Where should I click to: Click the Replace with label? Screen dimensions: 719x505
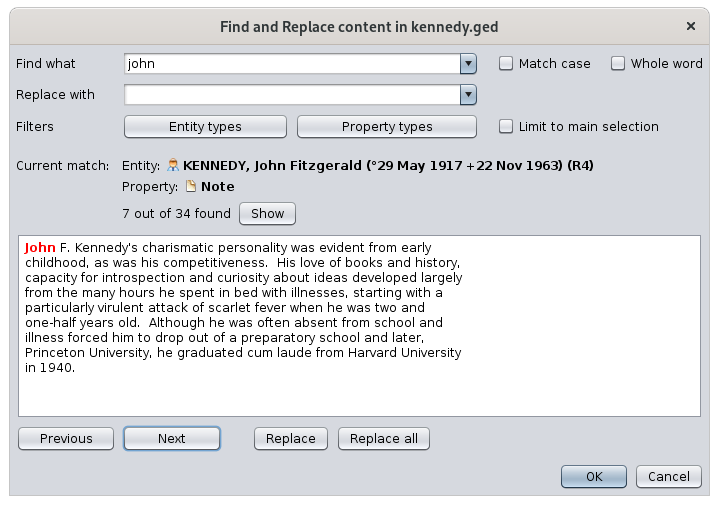pos(55,95)
